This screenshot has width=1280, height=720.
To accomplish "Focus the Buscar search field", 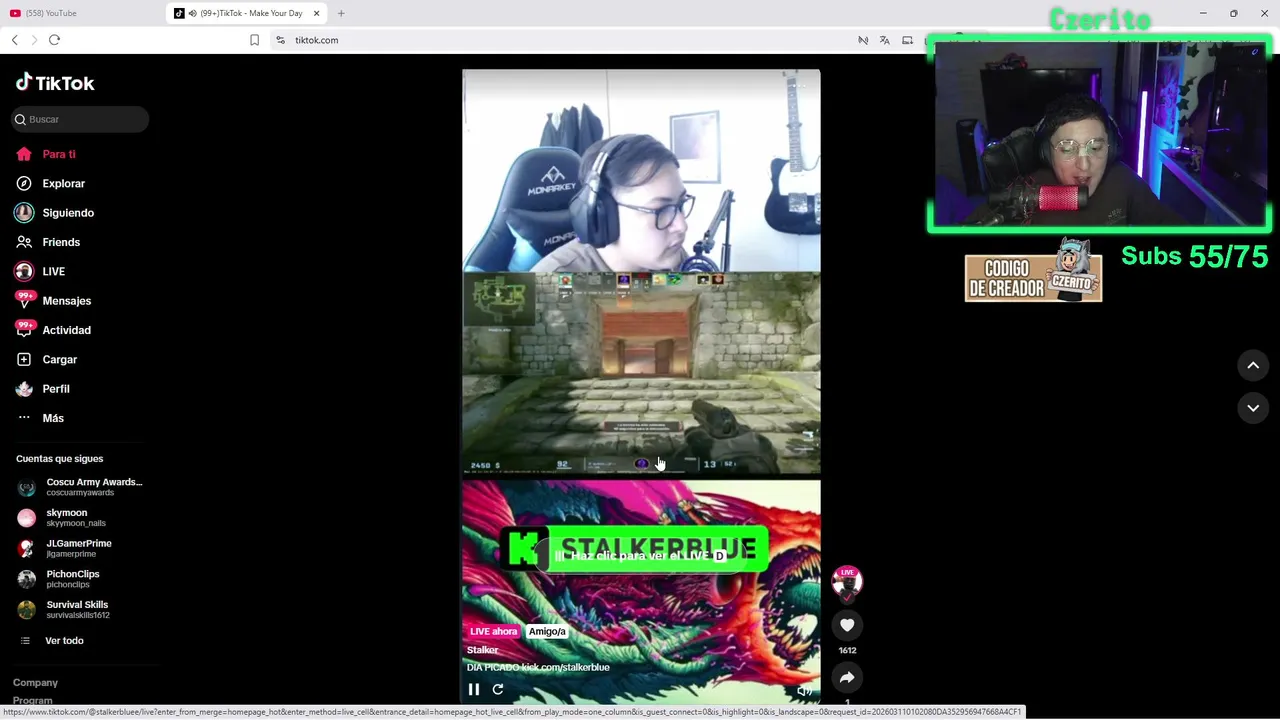I will coord(81,119).
